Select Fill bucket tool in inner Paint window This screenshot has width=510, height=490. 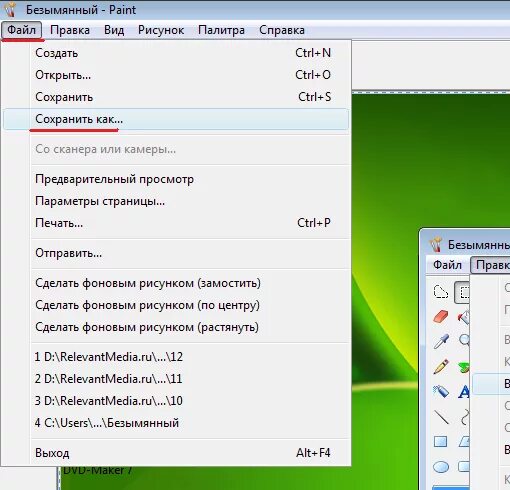click(463, 317)
